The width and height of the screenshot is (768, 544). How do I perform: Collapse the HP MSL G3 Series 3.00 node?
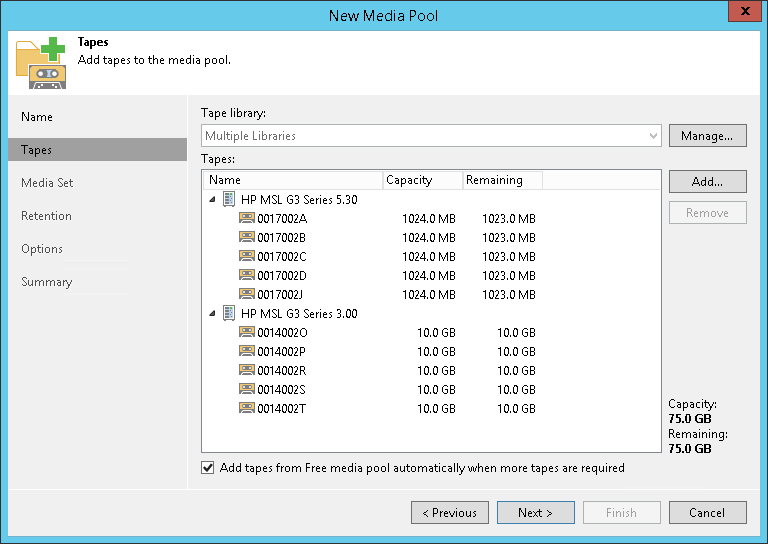pos(212,313)
